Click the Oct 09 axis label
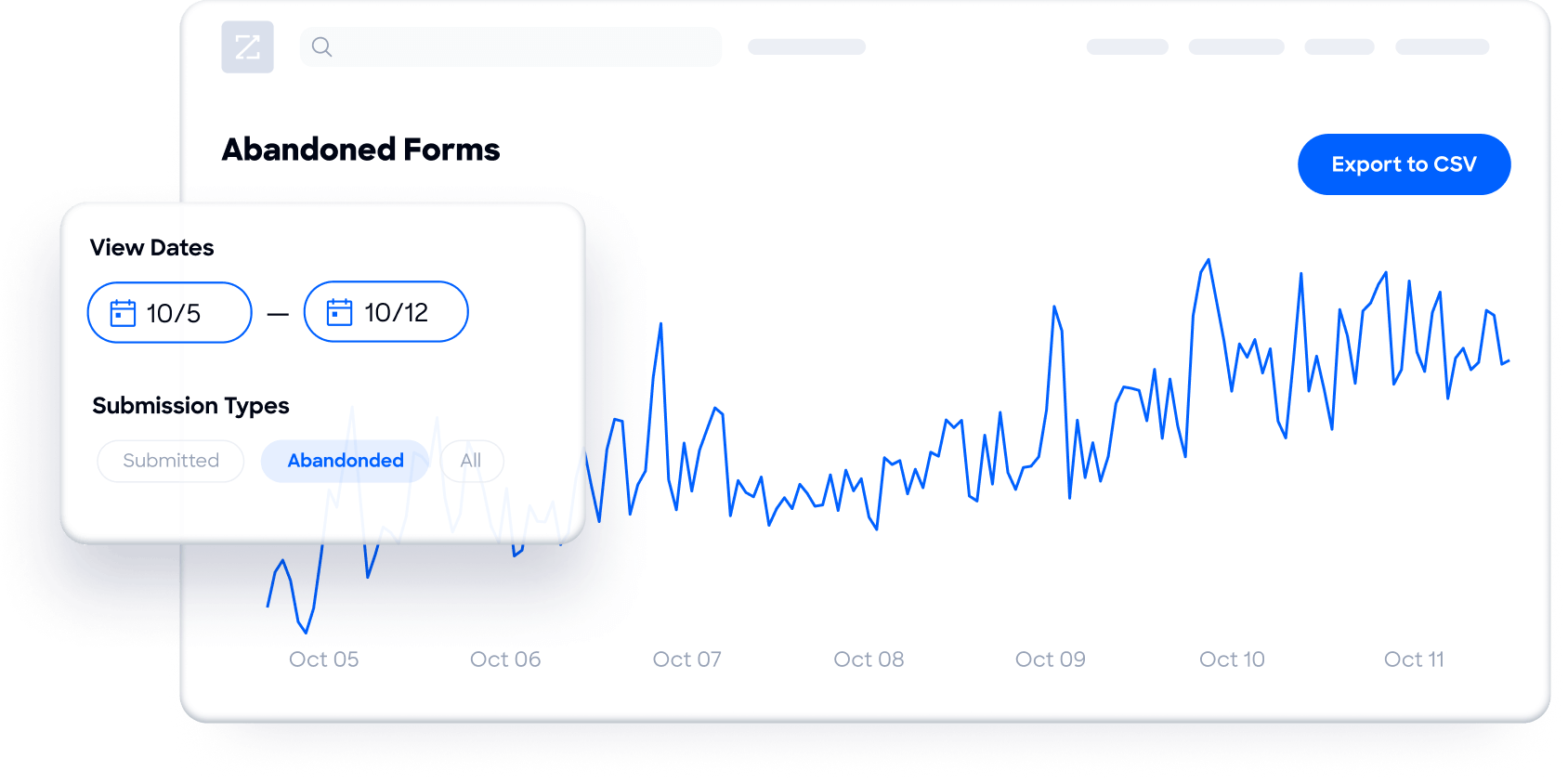The image size is (1568, 784). click(1050, 660)
